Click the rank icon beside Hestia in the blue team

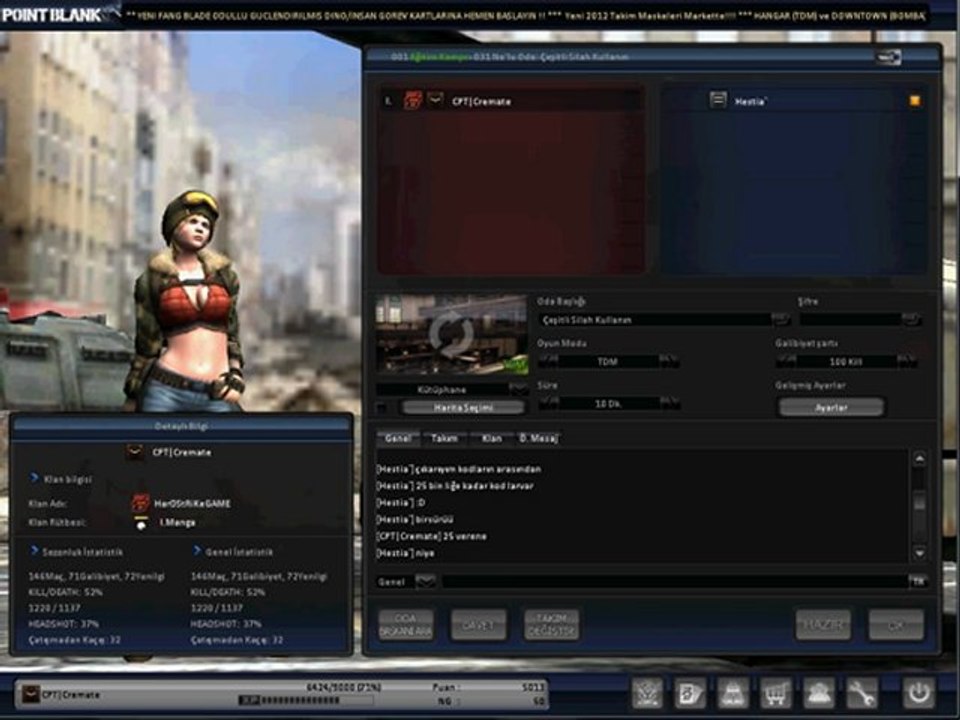pyautogui.click(x=718, y=100)
